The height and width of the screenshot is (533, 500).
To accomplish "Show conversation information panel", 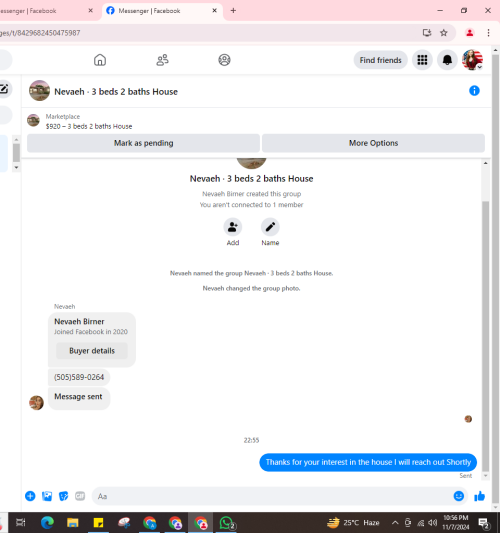I will click(x=474, y=91).
